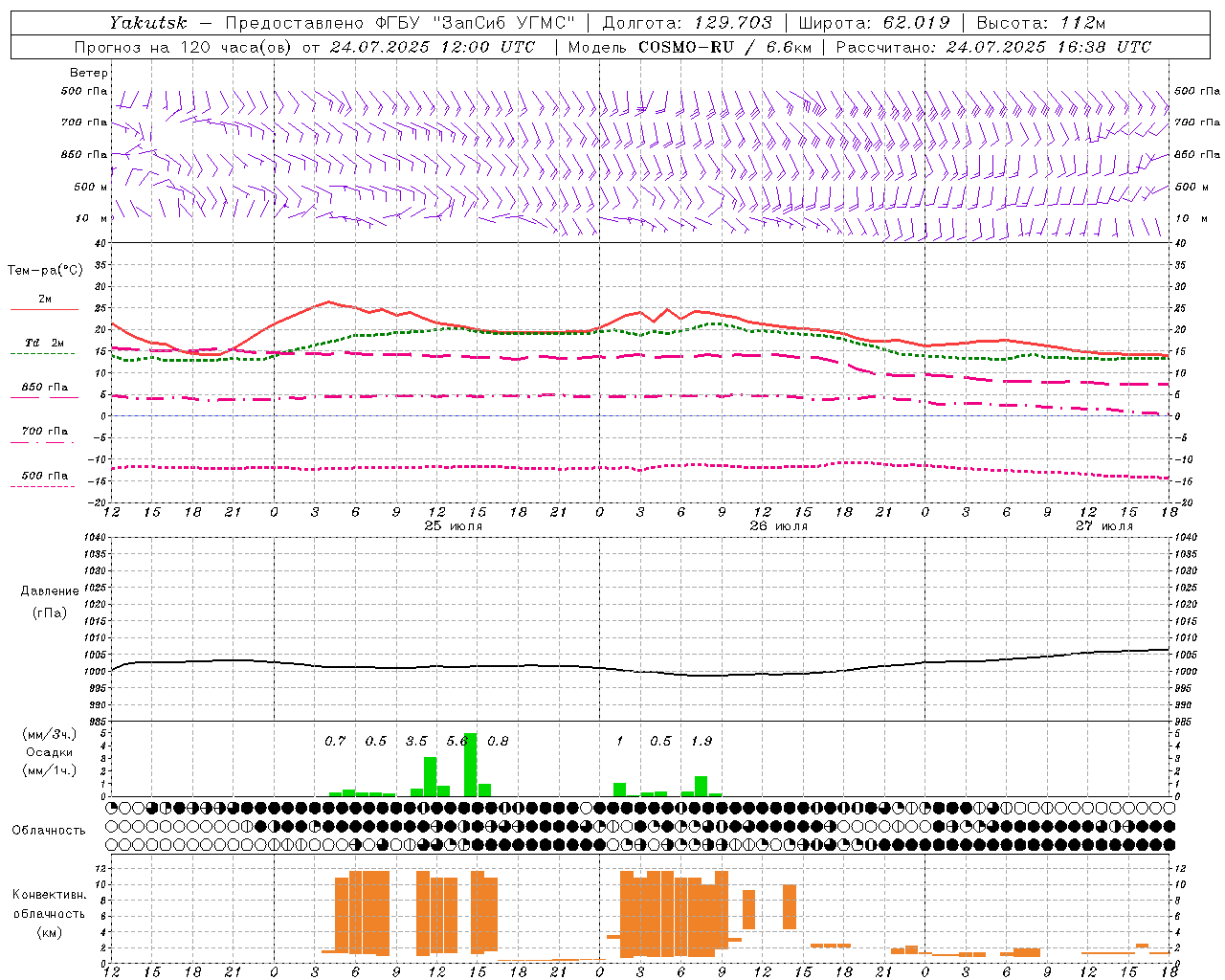This screenshot has height=980, width=1225.
Task: Click the forecast start time 24.07.2025 12:00 UTC
Action: point(433,47)
